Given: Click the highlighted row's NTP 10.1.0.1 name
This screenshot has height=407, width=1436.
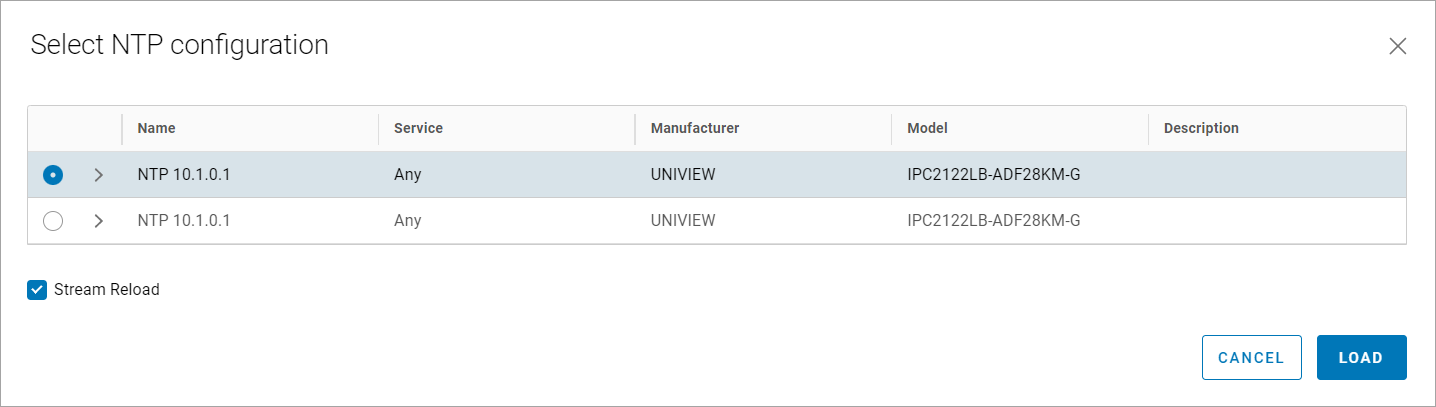Looking at the screenshot, I should tap(184, 175).
